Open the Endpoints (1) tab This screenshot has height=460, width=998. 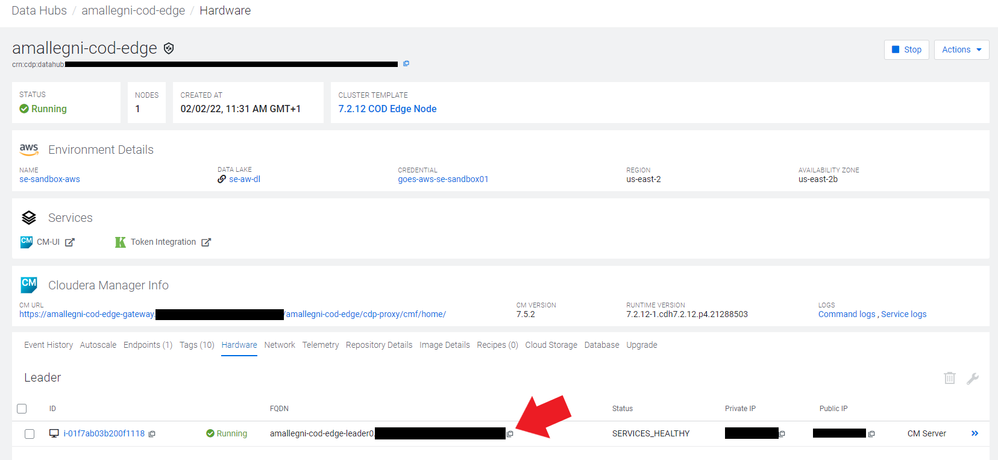148,345
